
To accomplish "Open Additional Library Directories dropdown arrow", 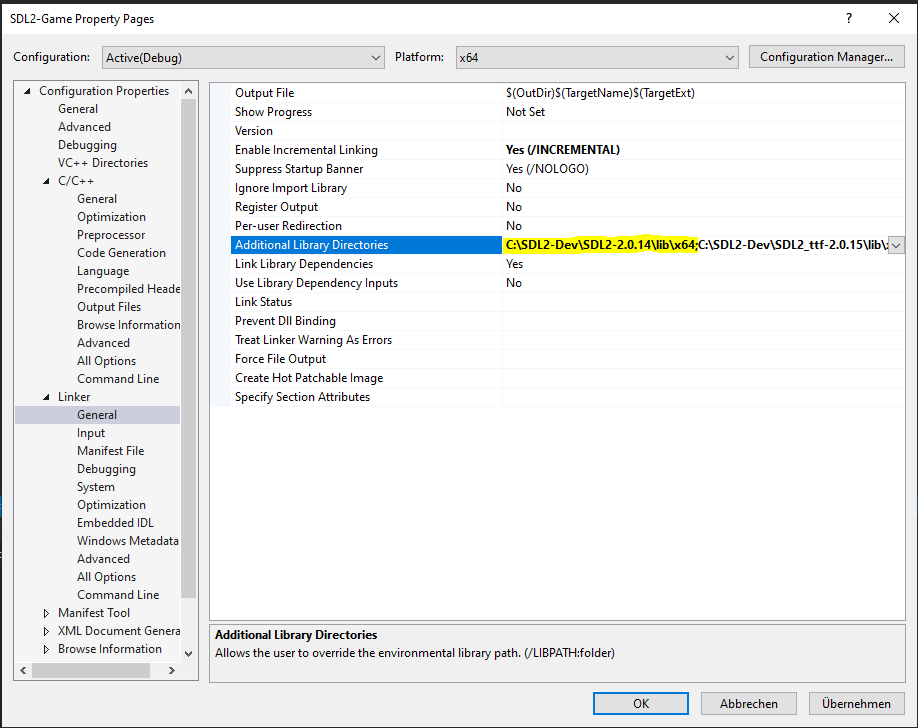I will pyautogui.click(x=896, y=245).
